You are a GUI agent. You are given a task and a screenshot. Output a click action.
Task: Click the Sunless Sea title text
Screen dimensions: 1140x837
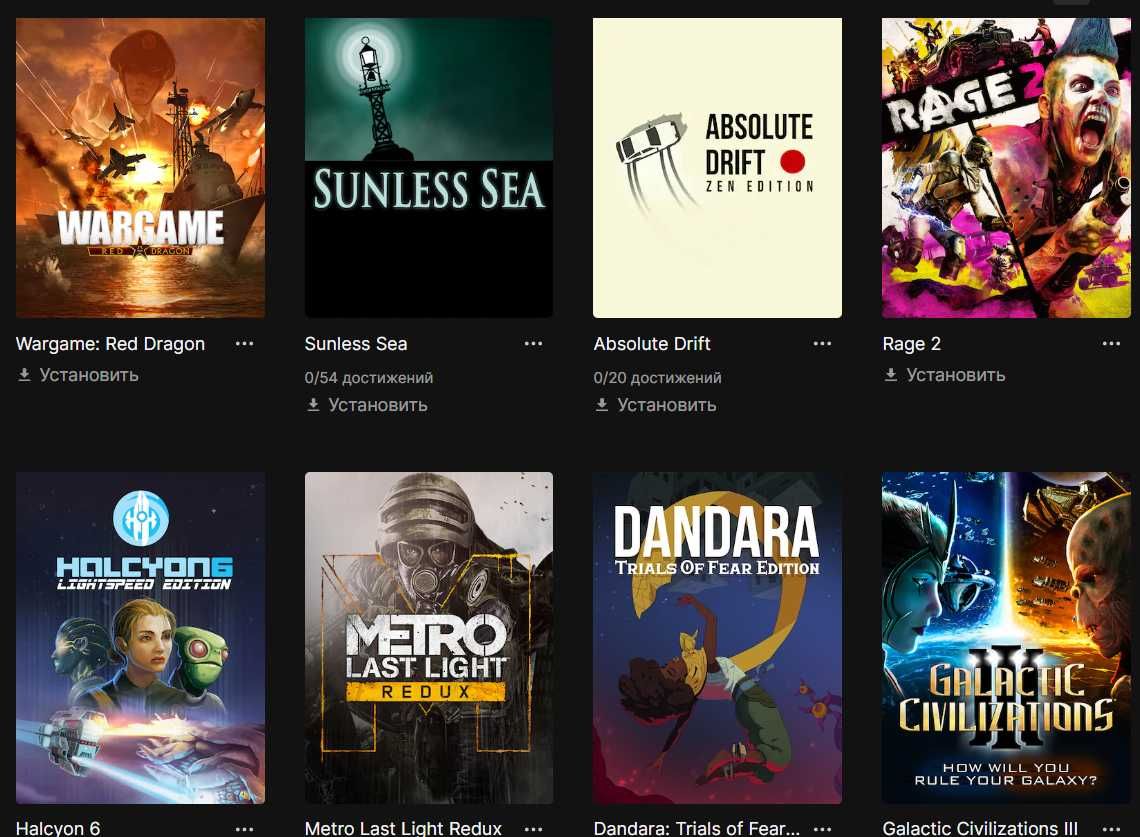coord(356,343)
